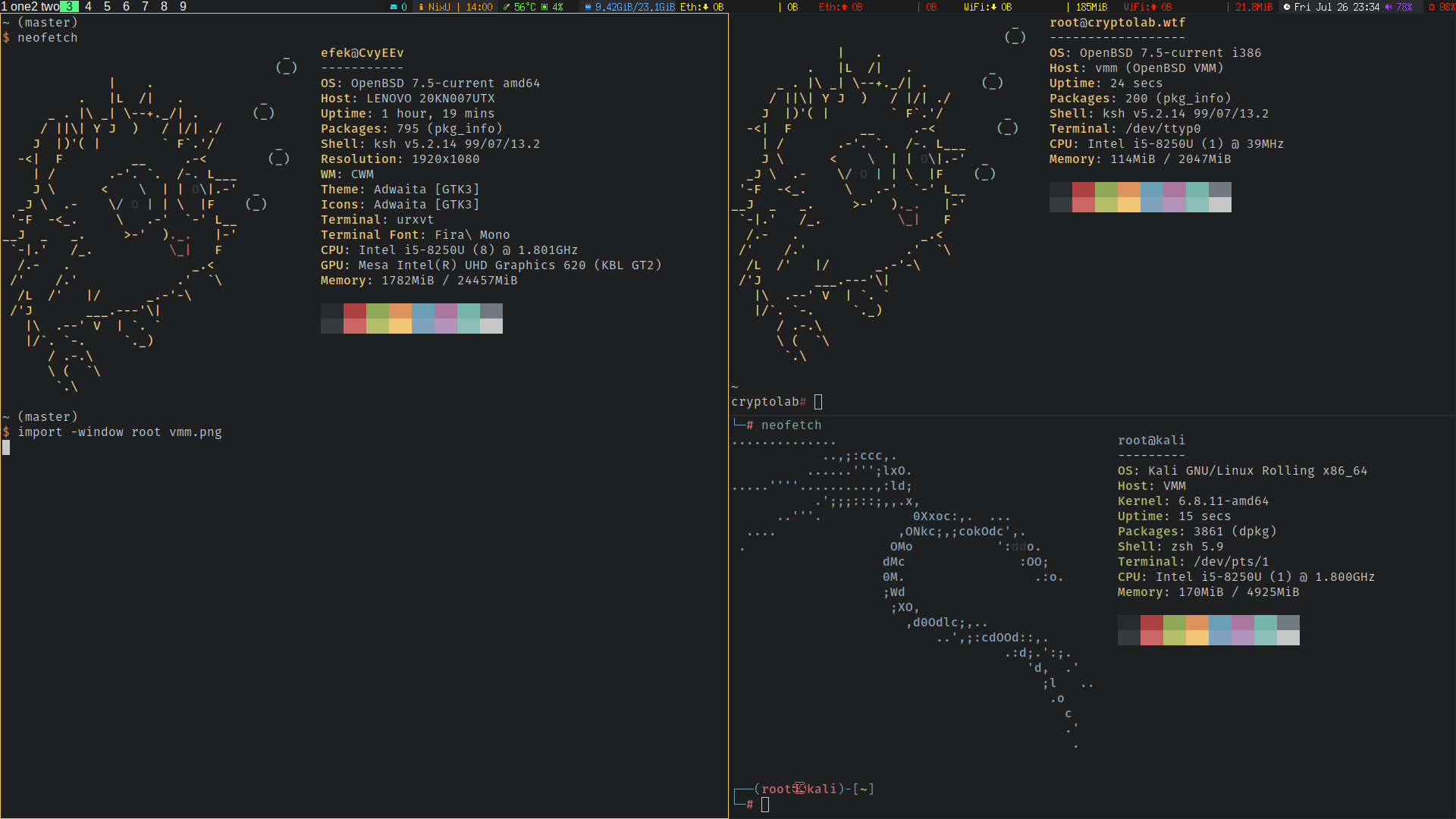Switch to workspace '1 one'
The width and height of the screenshot is (1456, 819).
(14, 7)
